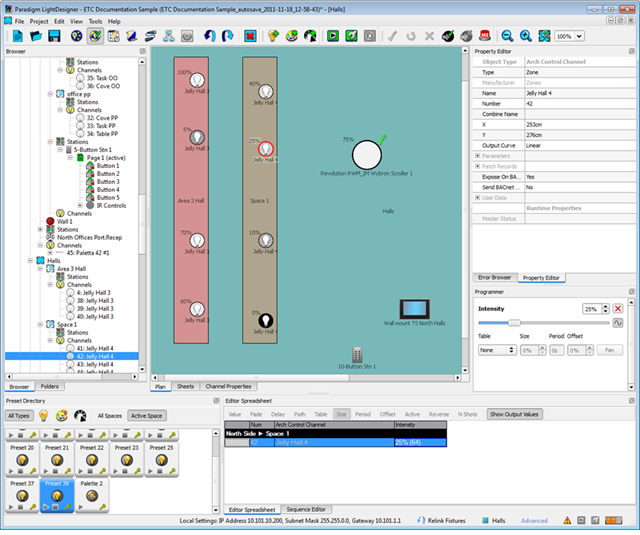The height and width of the screenshot is (535, 640).
Task: Switch to the Channel Properties tab
Action: click(228, 386)
